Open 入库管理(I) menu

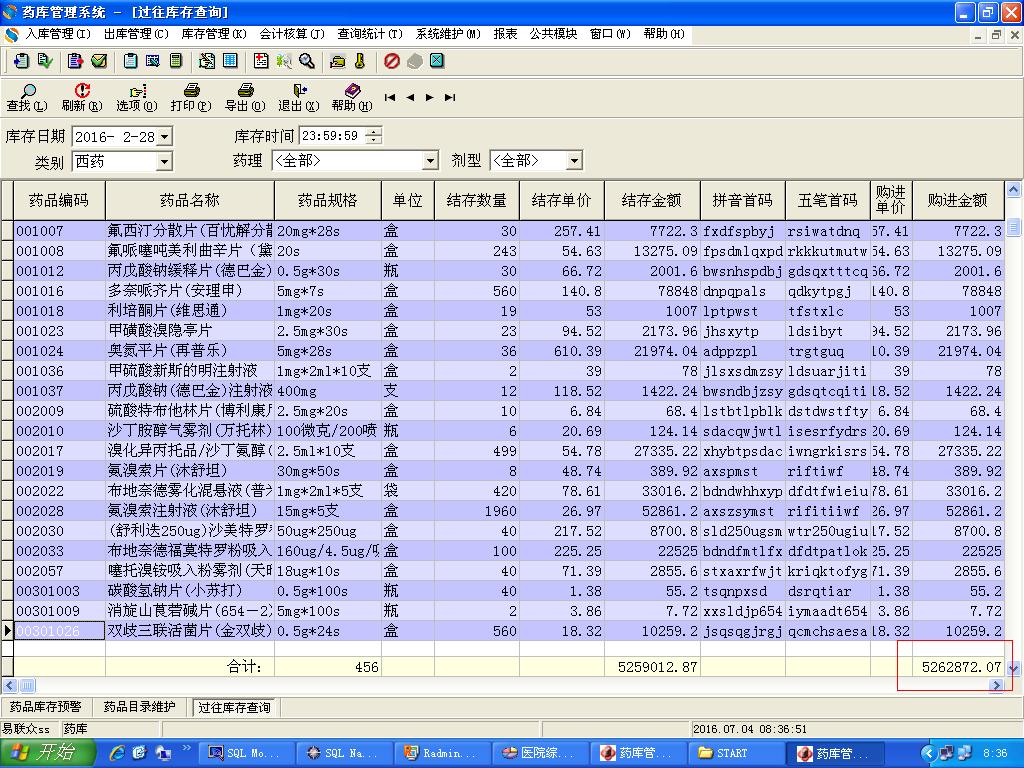[57, 34]
